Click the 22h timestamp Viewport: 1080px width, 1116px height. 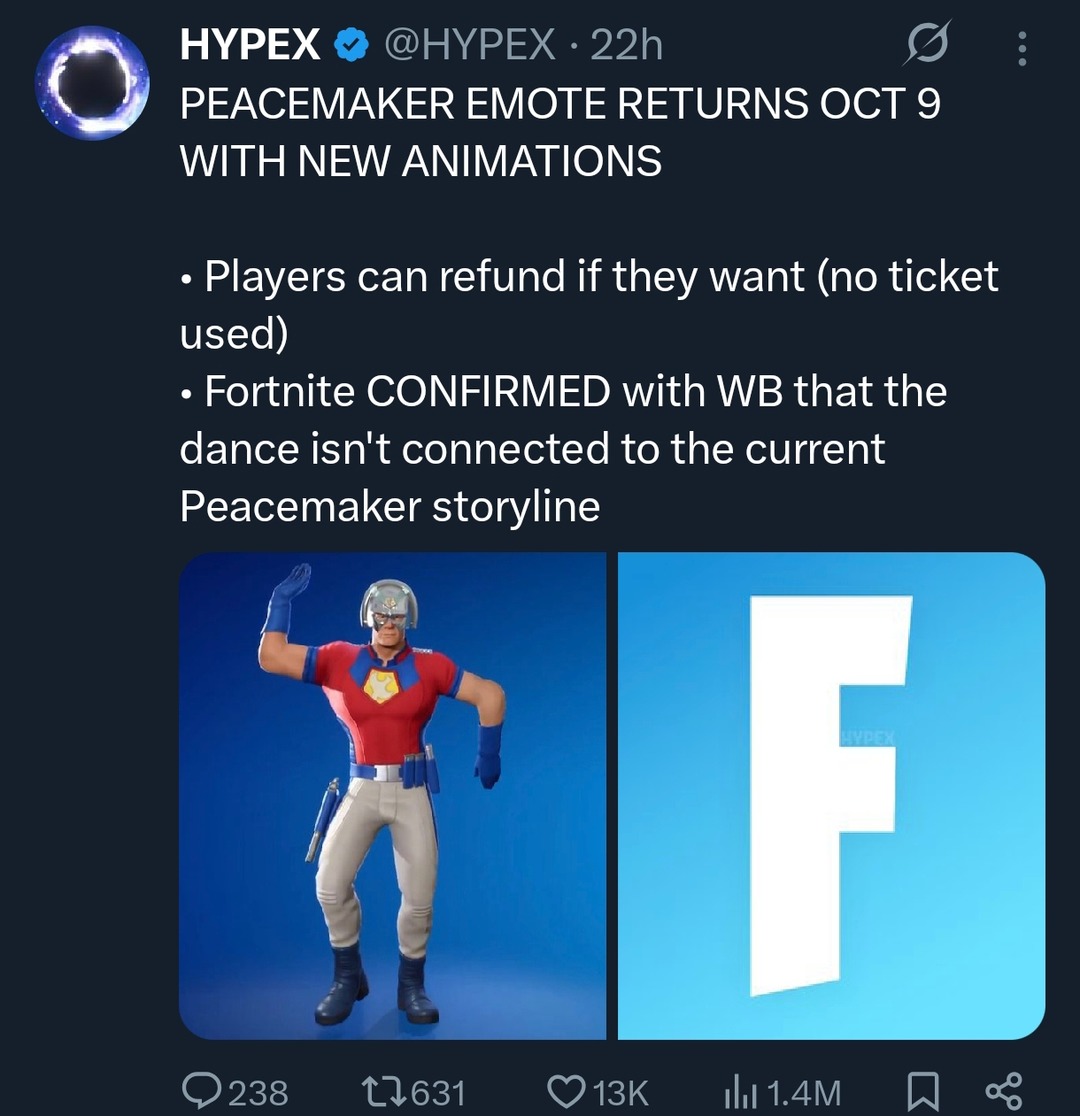(x=627, y=45)
